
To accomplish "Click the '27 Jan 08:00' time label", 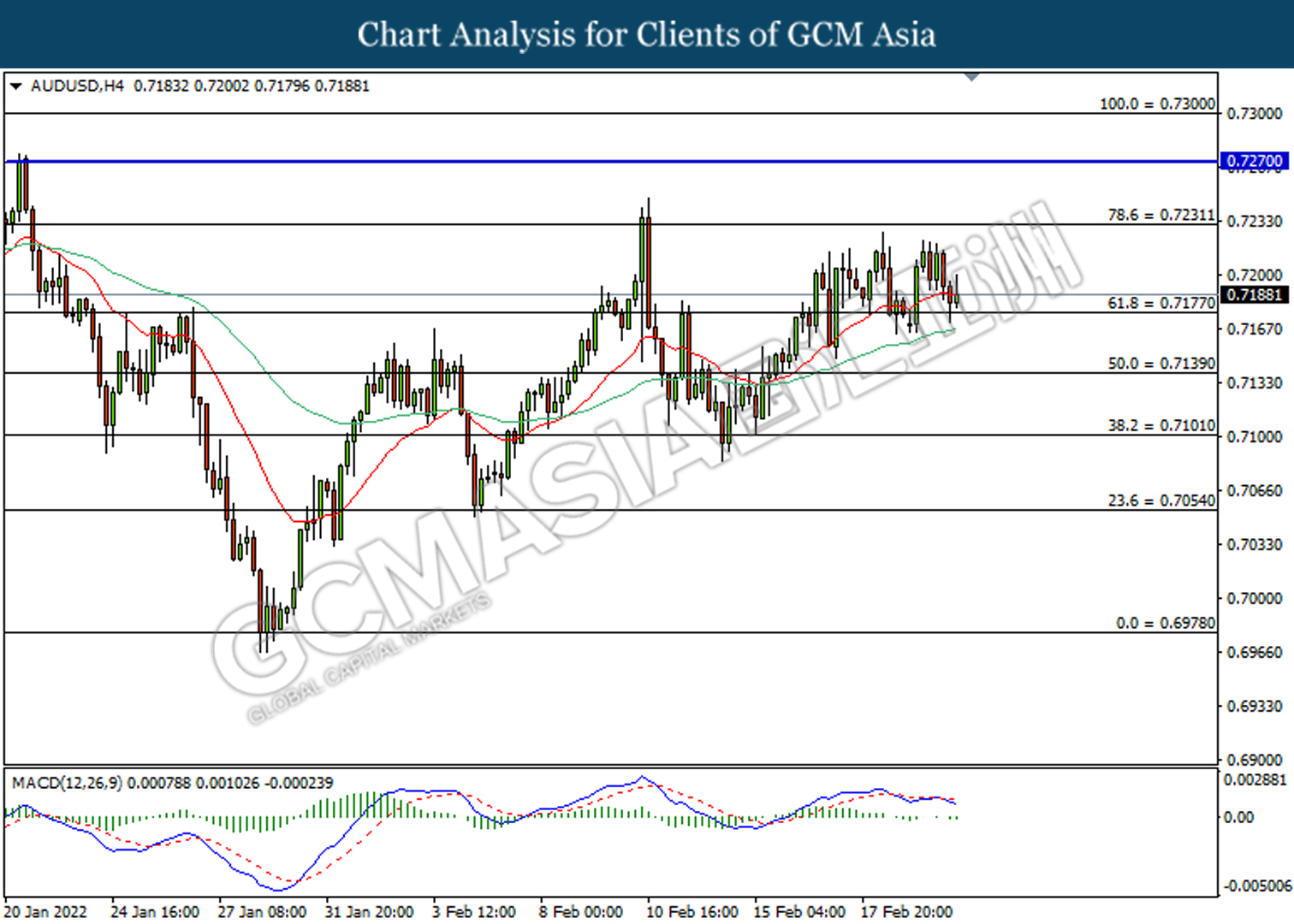I will click(262, 912).
